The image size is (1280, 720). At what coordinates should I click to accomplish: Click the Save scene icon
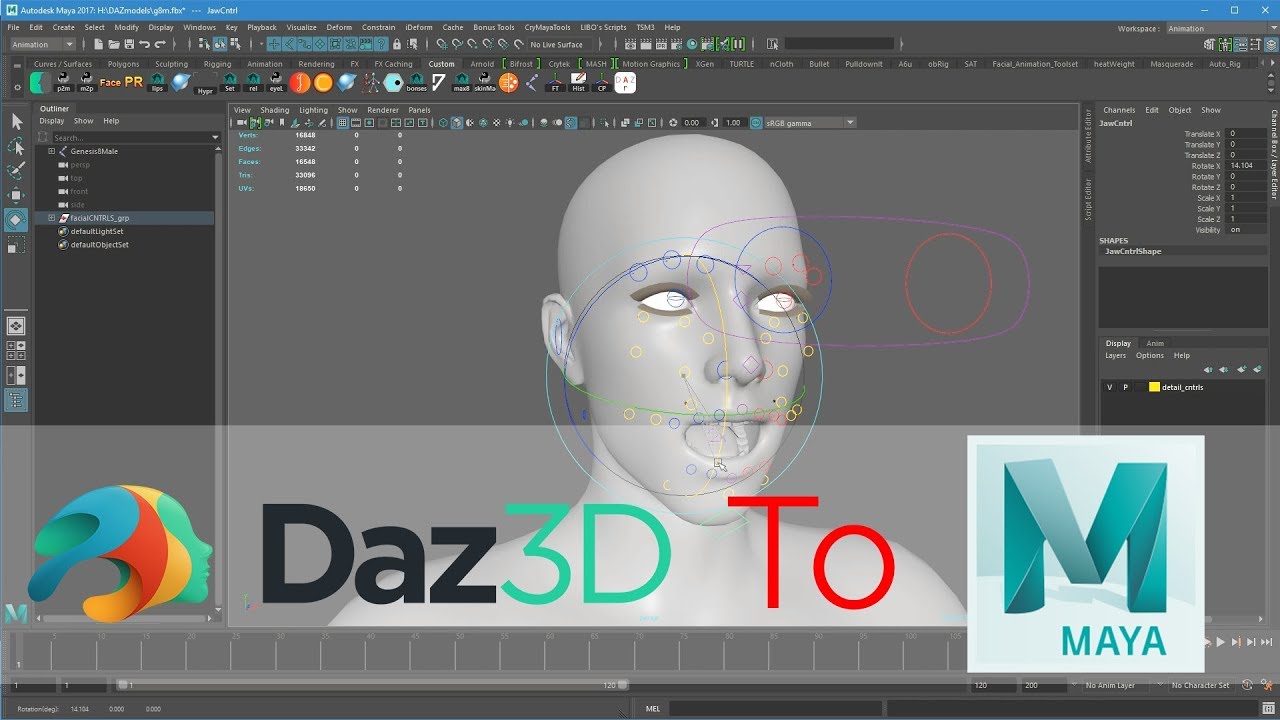tap(129, 44)
